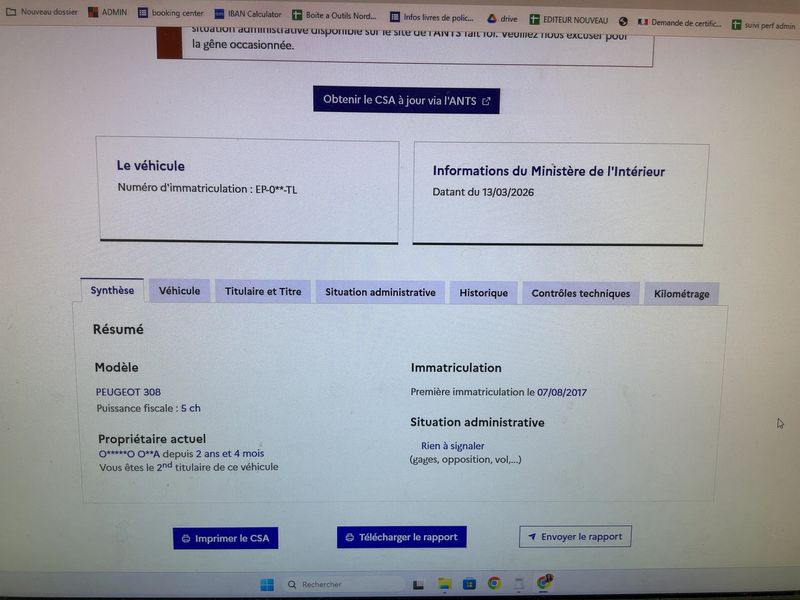Open the Infos livres de polic bookmark
The height and width of the screenshot is (600, 800).
click(432, 17)
